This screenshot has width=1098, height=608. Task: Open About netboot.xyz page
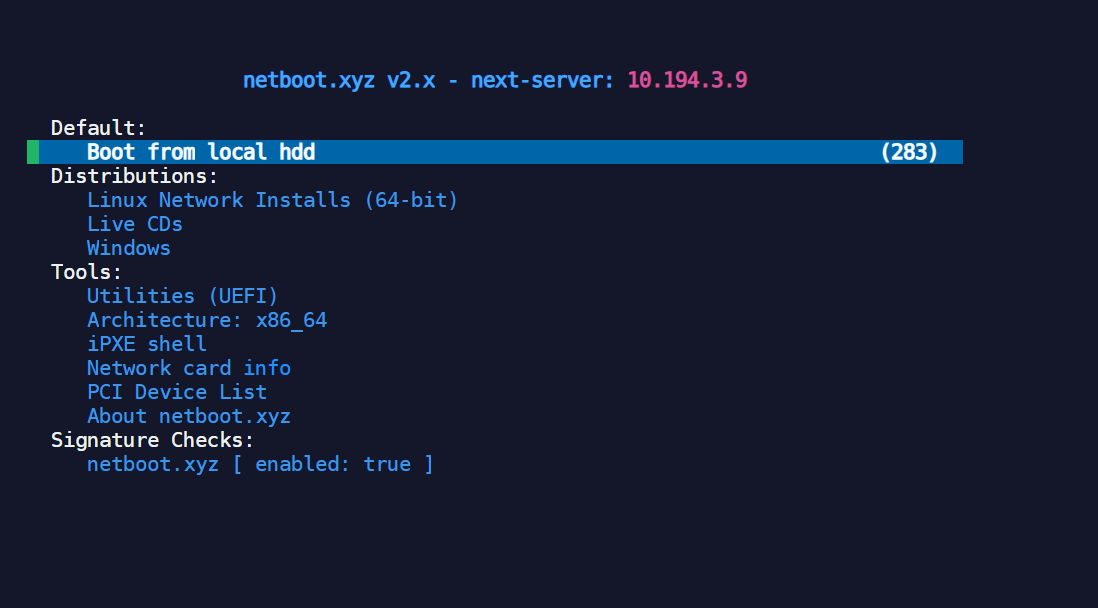pyautogui.click(x=188, y=416)
